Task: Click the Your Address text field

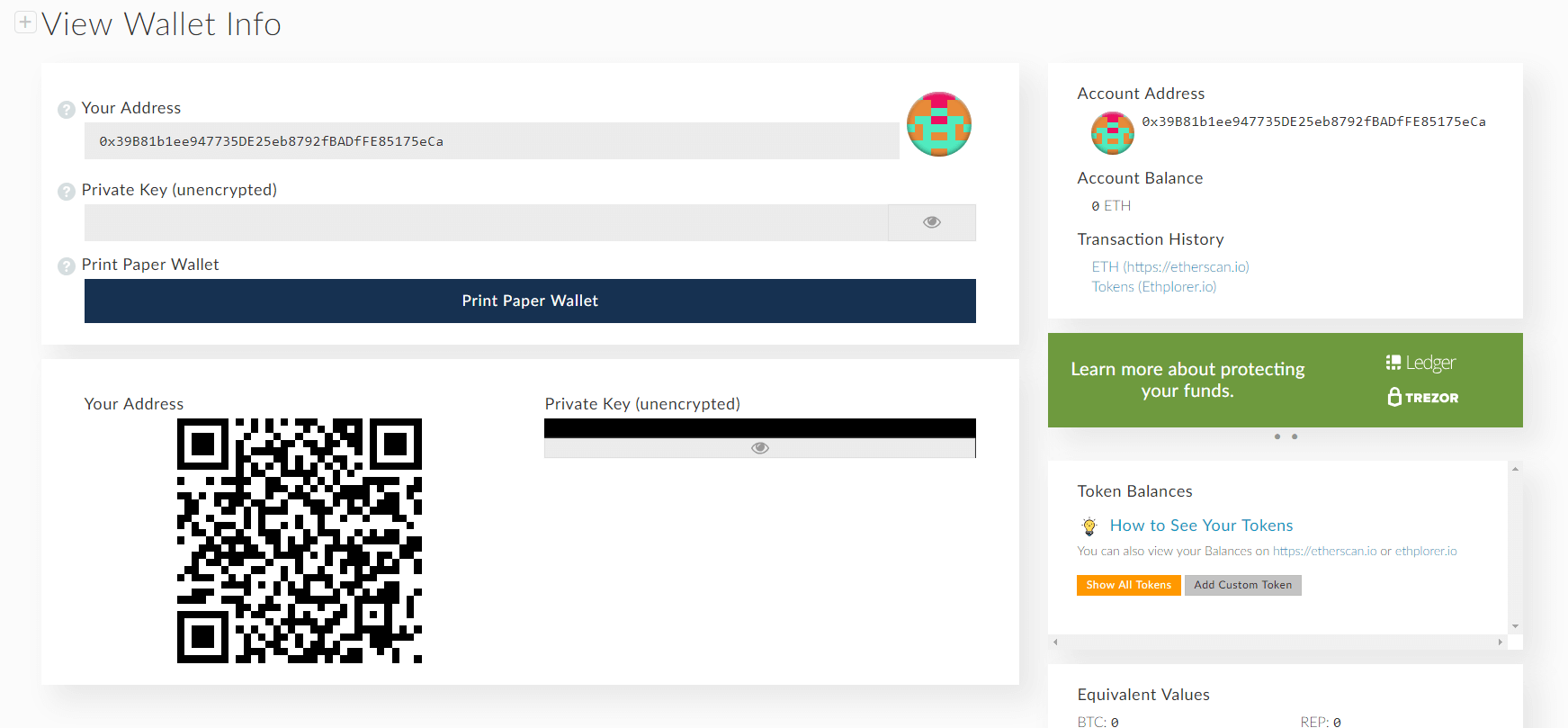Action: 491,141
